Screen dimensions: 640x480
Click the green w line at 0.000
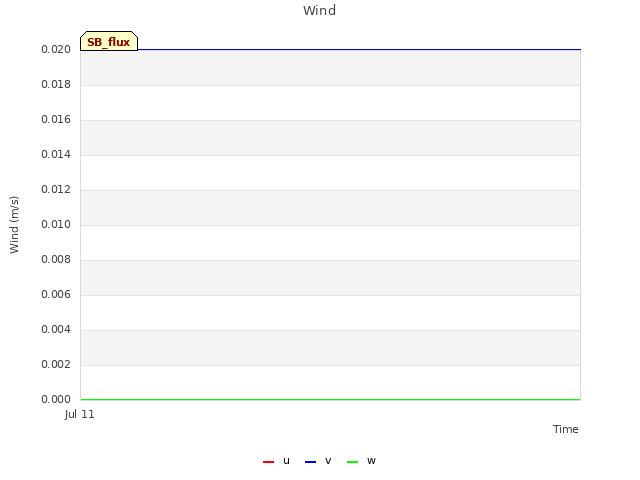331,399
